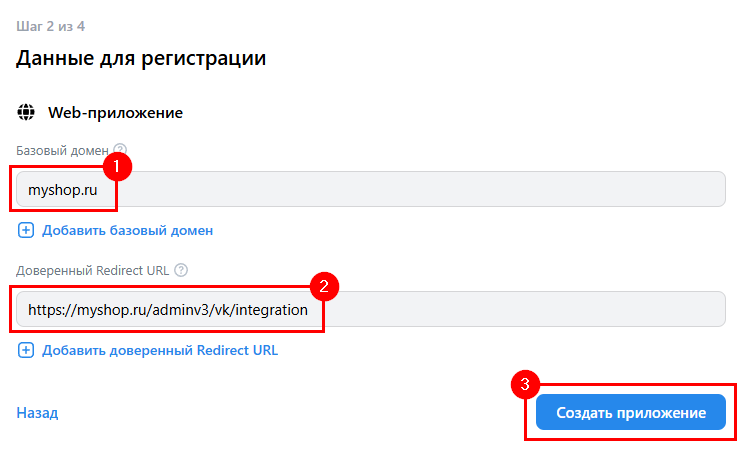Screen dimensions: 740x475
Task: Click the Данные для регистрации heading
Action: coord(141,58)
